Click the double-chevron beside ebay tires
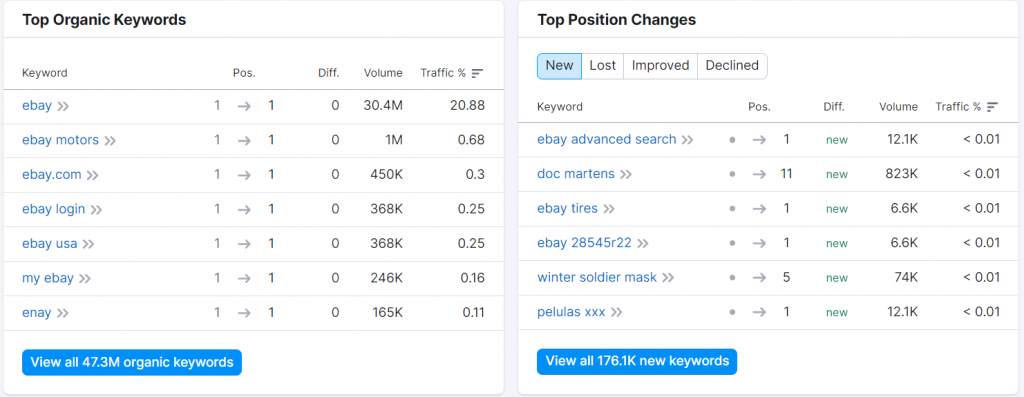Image resolution: width=1024 pixels, height=397 pixels. (x=609, y=209)
